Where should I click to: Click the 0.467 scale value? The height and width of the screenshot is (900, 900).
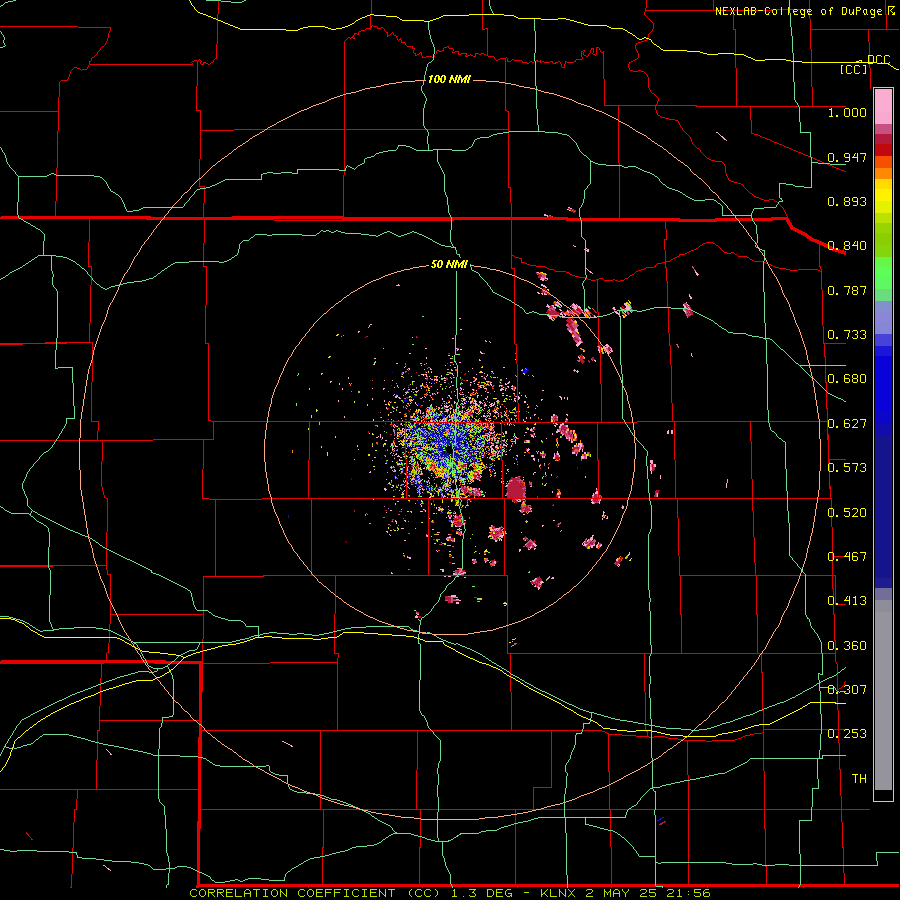[847, 557]
